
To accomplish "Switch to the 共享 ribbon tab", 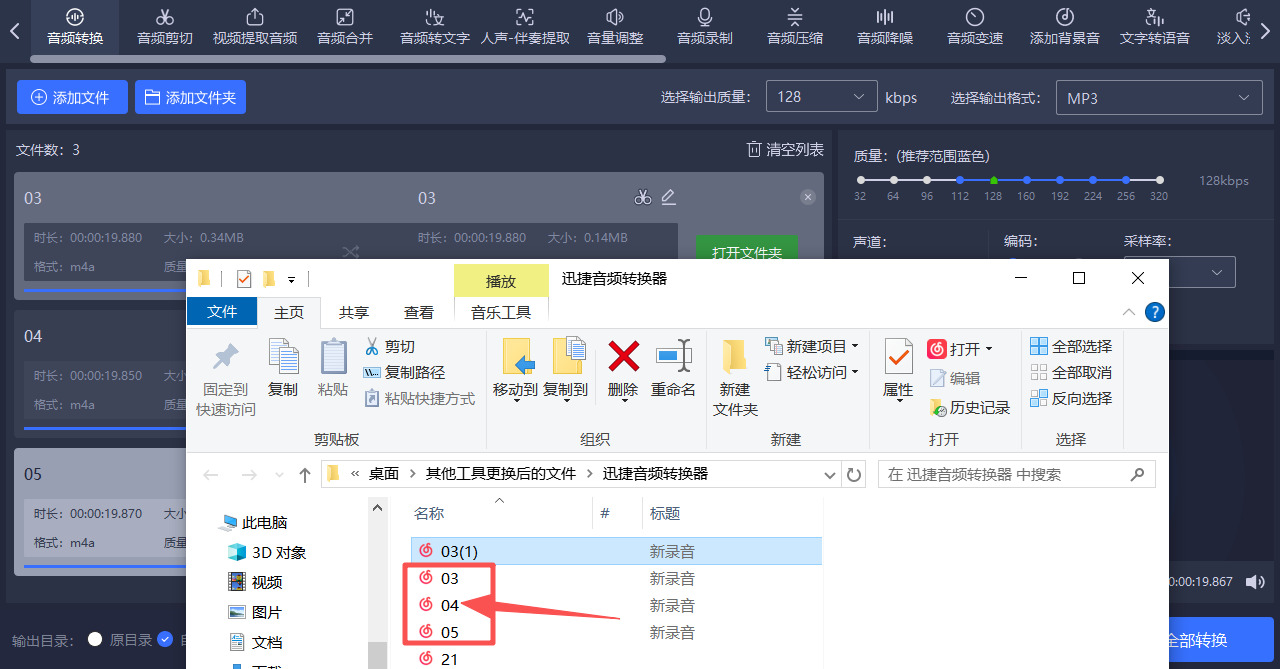I will [354, 312].
